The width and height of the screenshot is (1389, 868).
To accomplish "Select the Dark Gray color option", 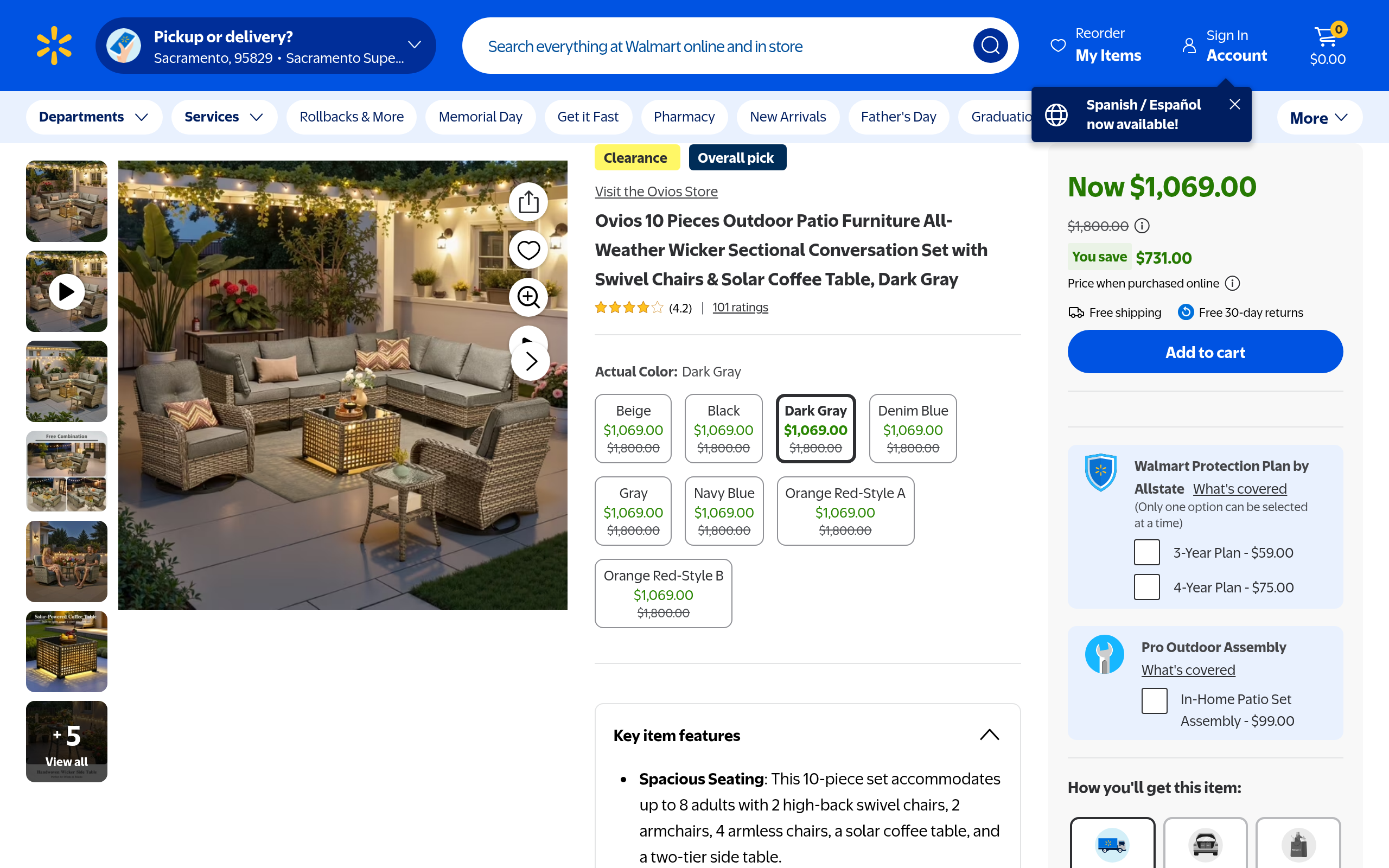I will (815, 428).
